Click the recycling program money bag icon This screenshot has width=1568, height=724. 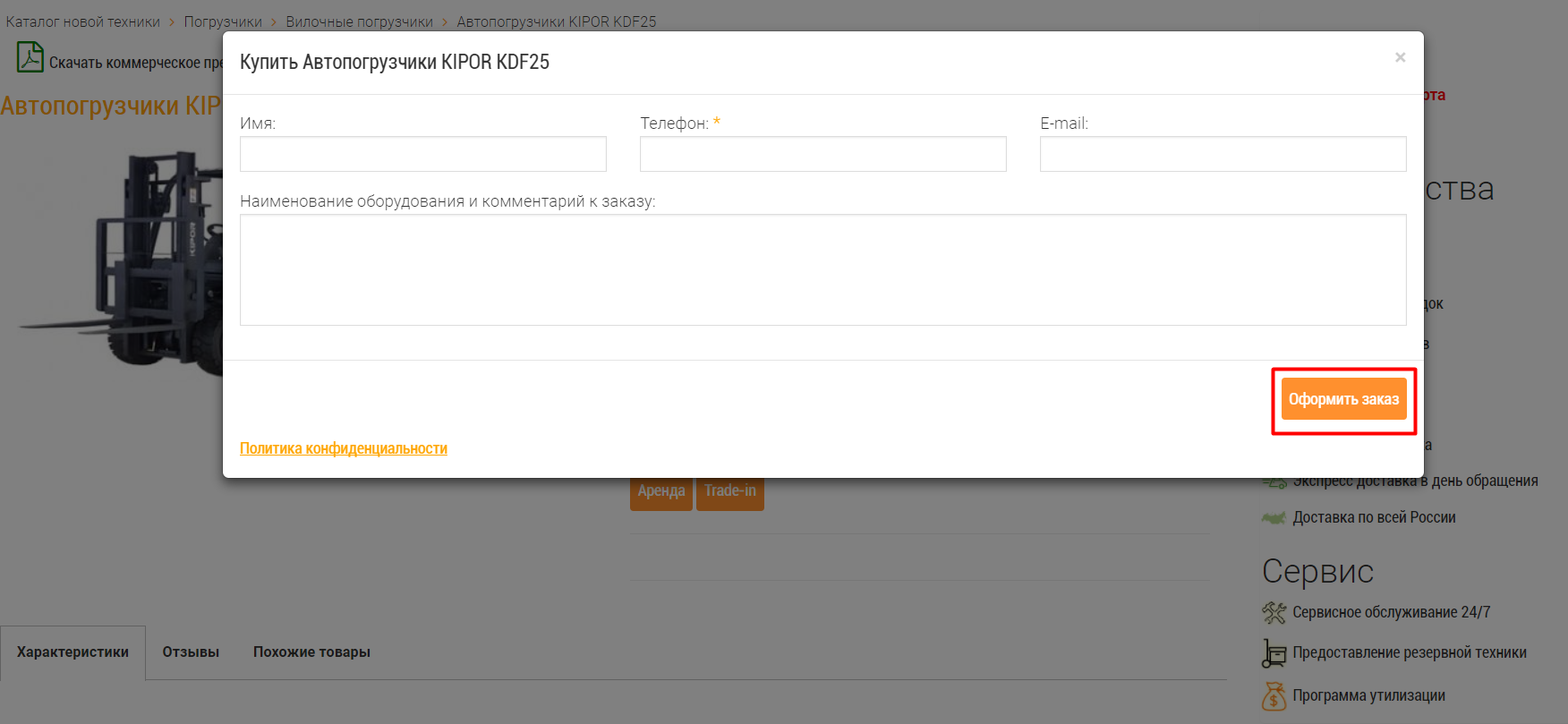[1274, 695]
